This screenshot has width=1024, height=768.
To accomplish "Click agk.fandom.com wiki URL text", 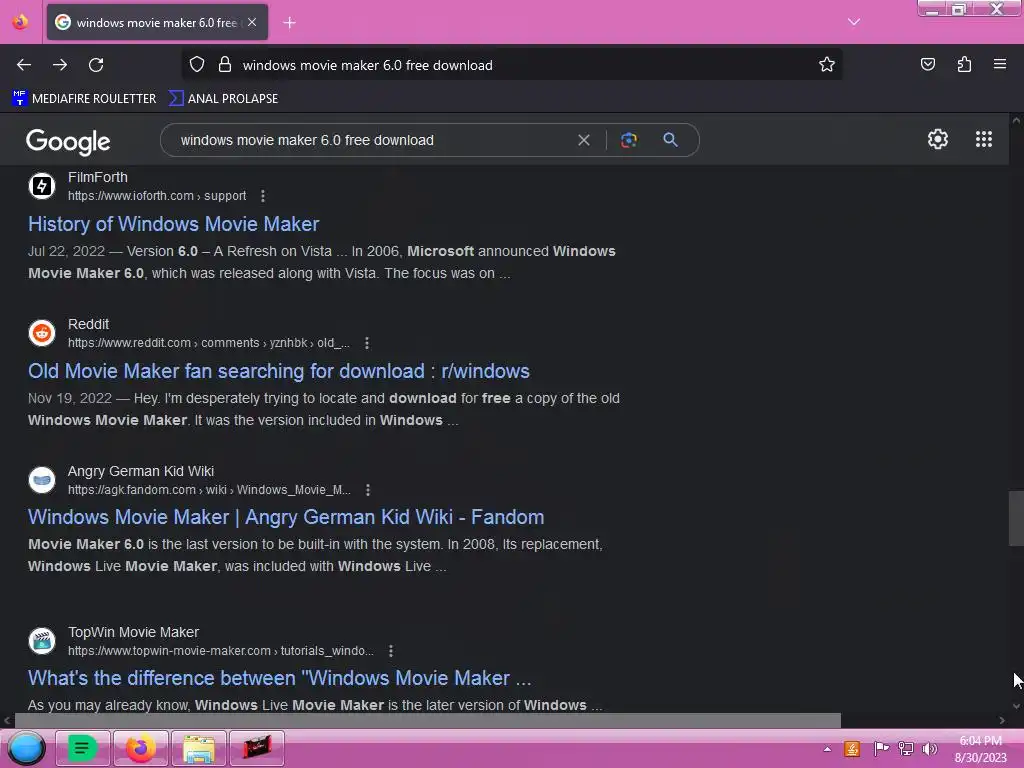I will 209,490.
